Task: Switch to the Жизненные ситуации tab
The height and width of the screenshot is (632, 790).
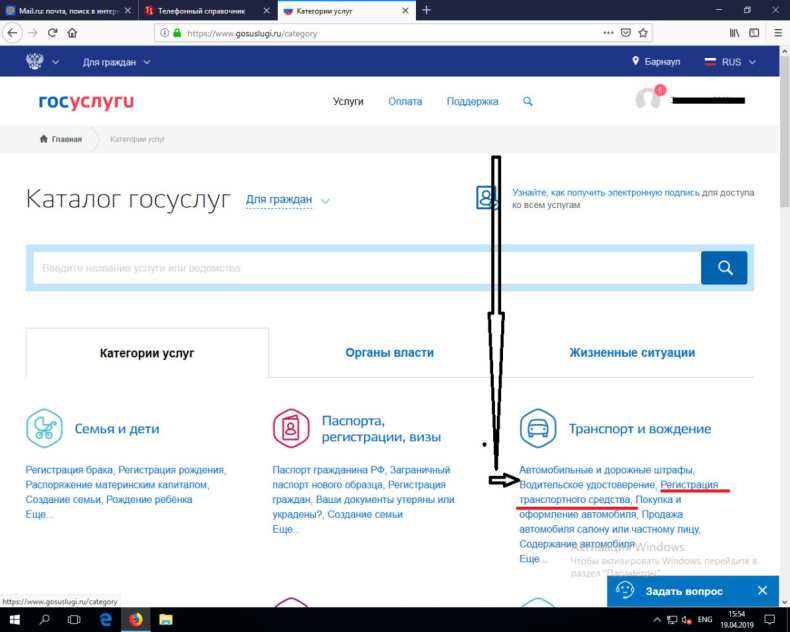Action: click(632, 353)
